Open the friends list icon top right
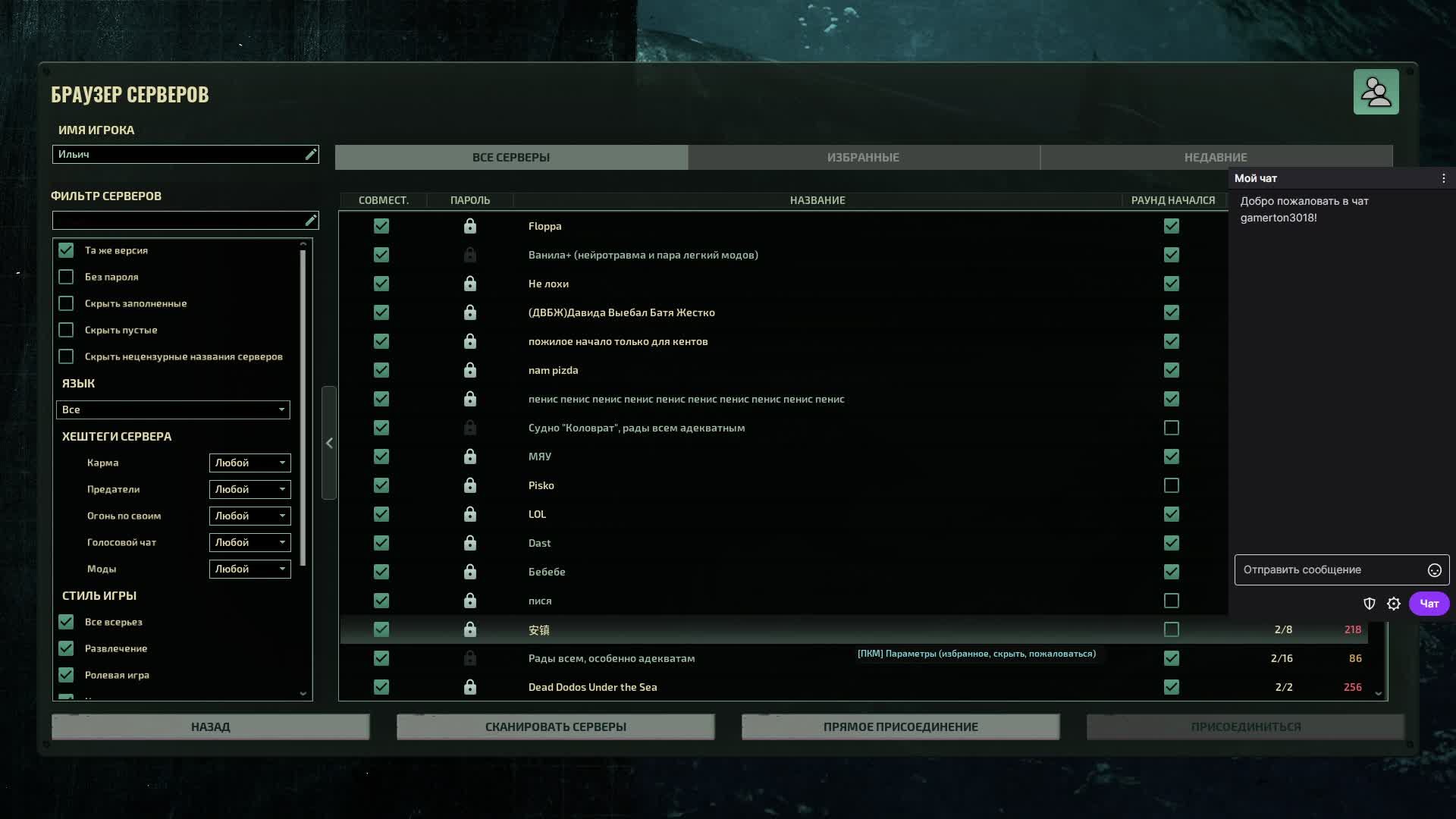The height and width of the screenshot is (819, 1456). [x=1376, y=92]
